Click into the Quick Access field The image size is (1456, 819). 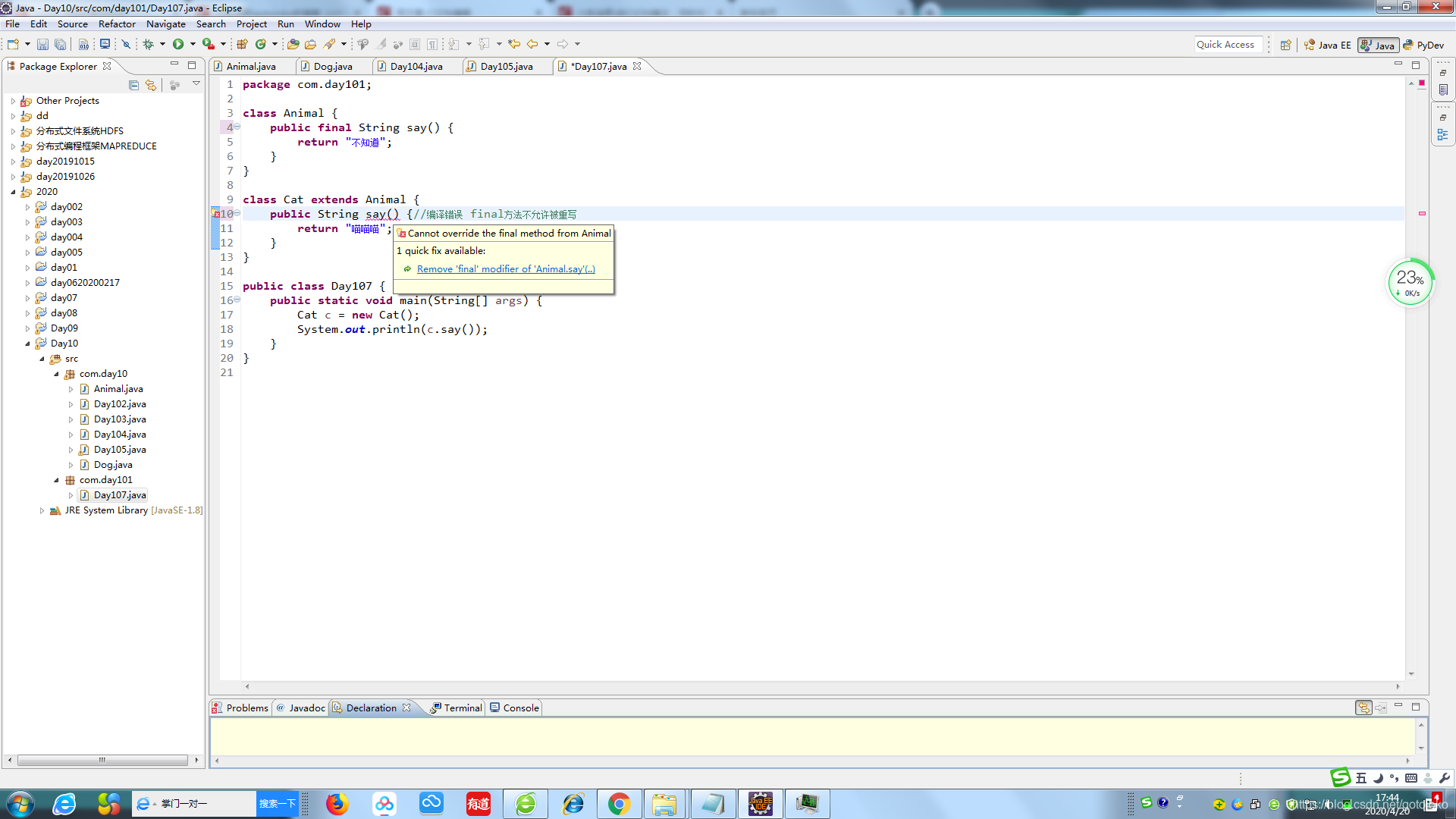coord(1228,45)
